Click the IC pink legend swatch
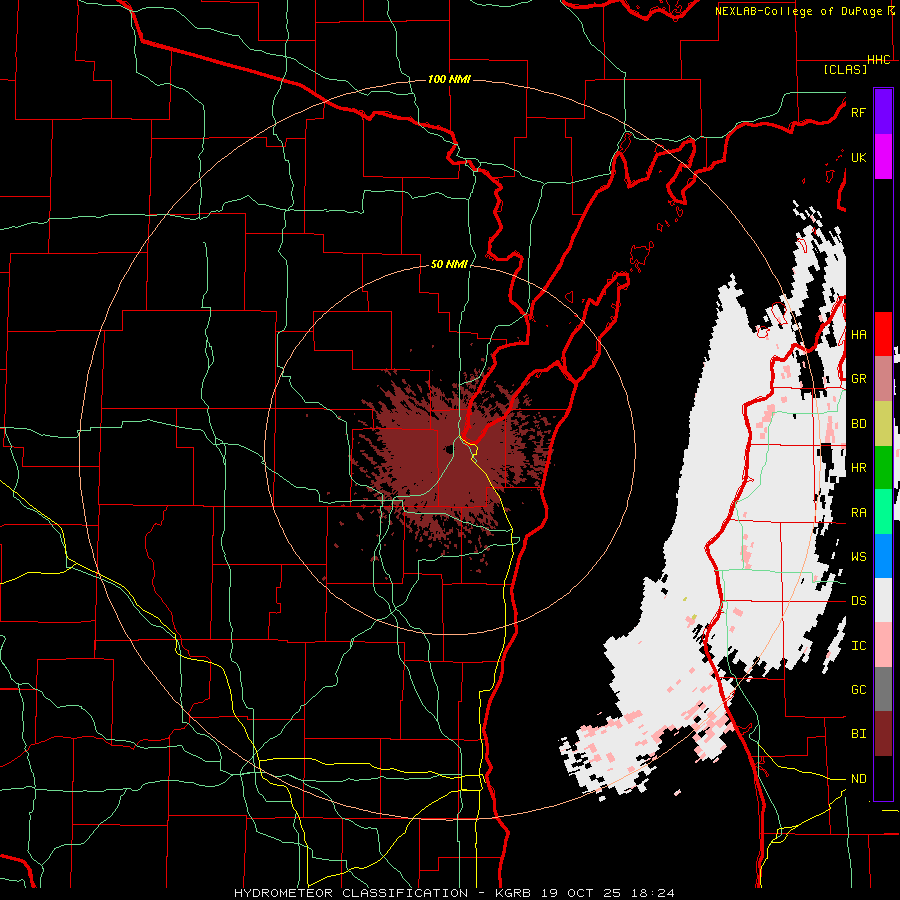Screen dimensions: 900x900 tap(883, 645)
